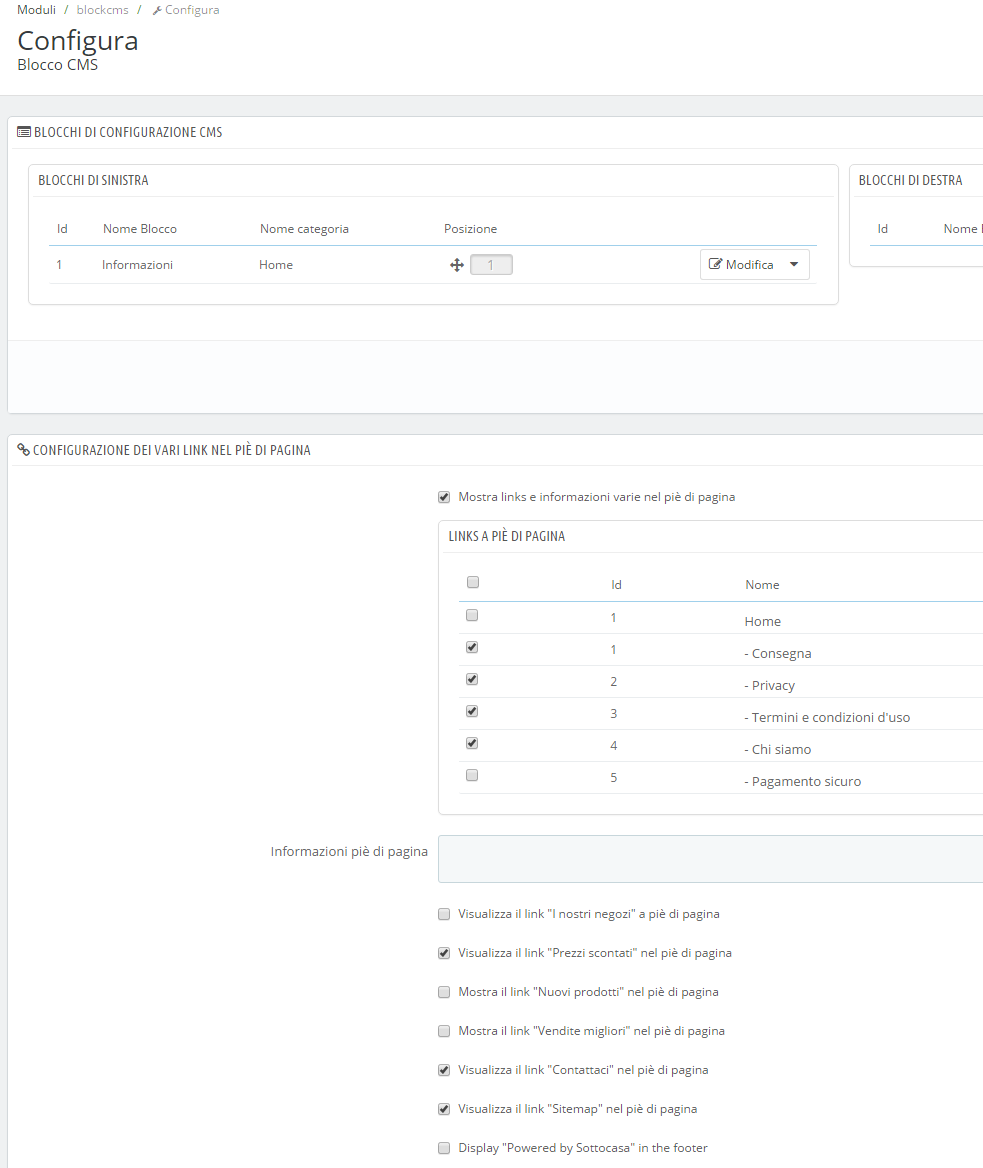Disable the "Sitemap" link checkbox
Screen dimensions: 983x1168
444,1109
